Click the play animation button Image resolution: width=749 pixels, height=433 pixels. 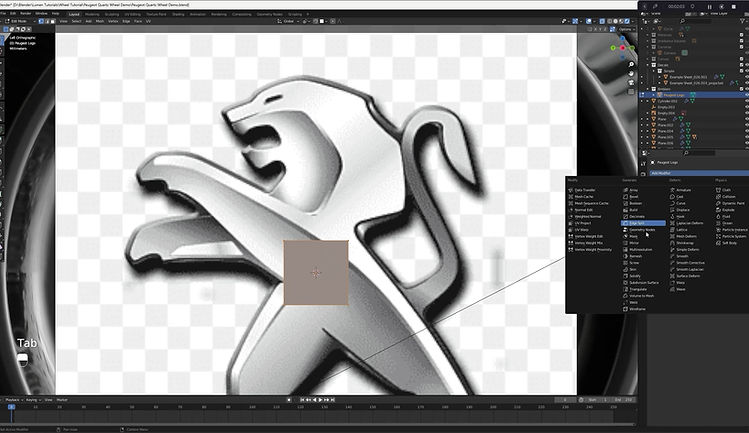pyautogui.click(x=321, y=400)
